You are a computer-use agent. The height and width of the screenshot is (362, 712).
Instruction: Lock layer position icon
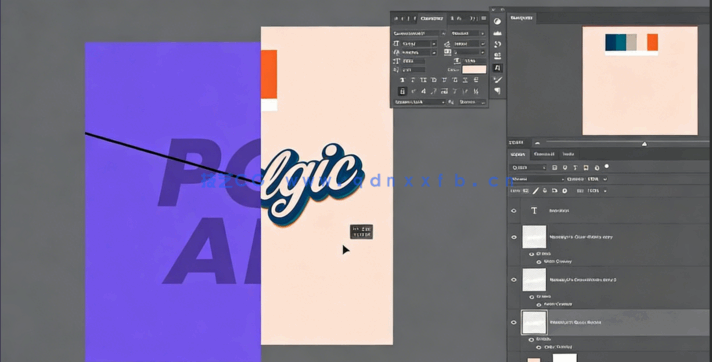tap(545, 191)
